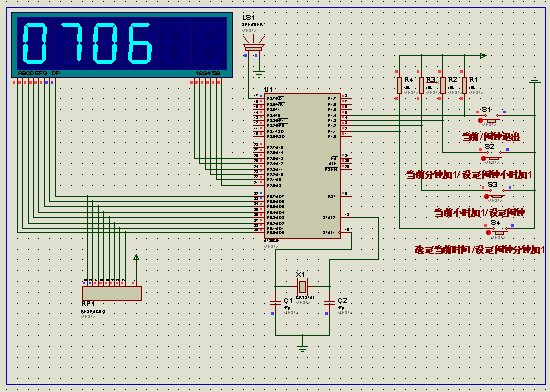The height and width of the screenshot is (392, 550).
Task: Toggle the red latch dot on switch S4
Action: pyautogui.click(x=489, y=232)
